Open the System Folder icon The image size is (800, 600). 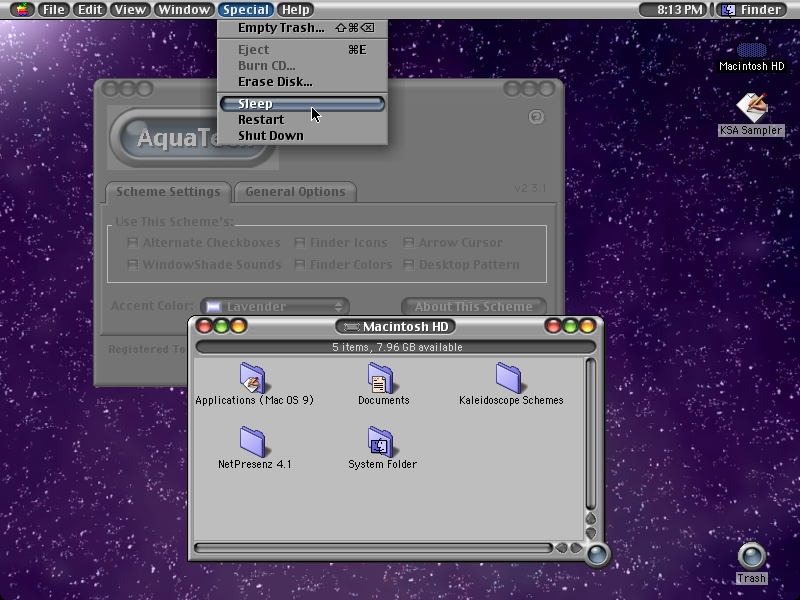point(381,442)
